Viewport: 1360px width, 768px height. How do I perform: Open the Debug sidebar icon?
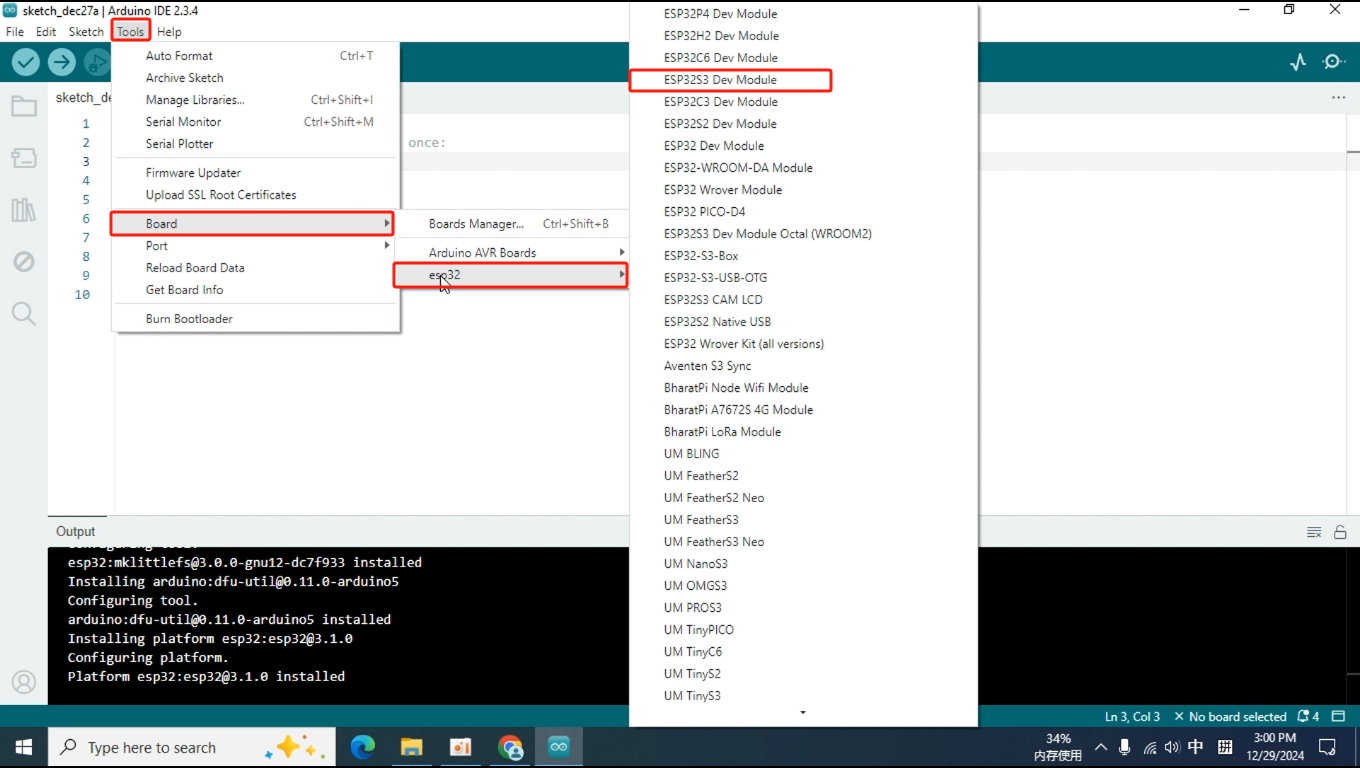point(24,262)
